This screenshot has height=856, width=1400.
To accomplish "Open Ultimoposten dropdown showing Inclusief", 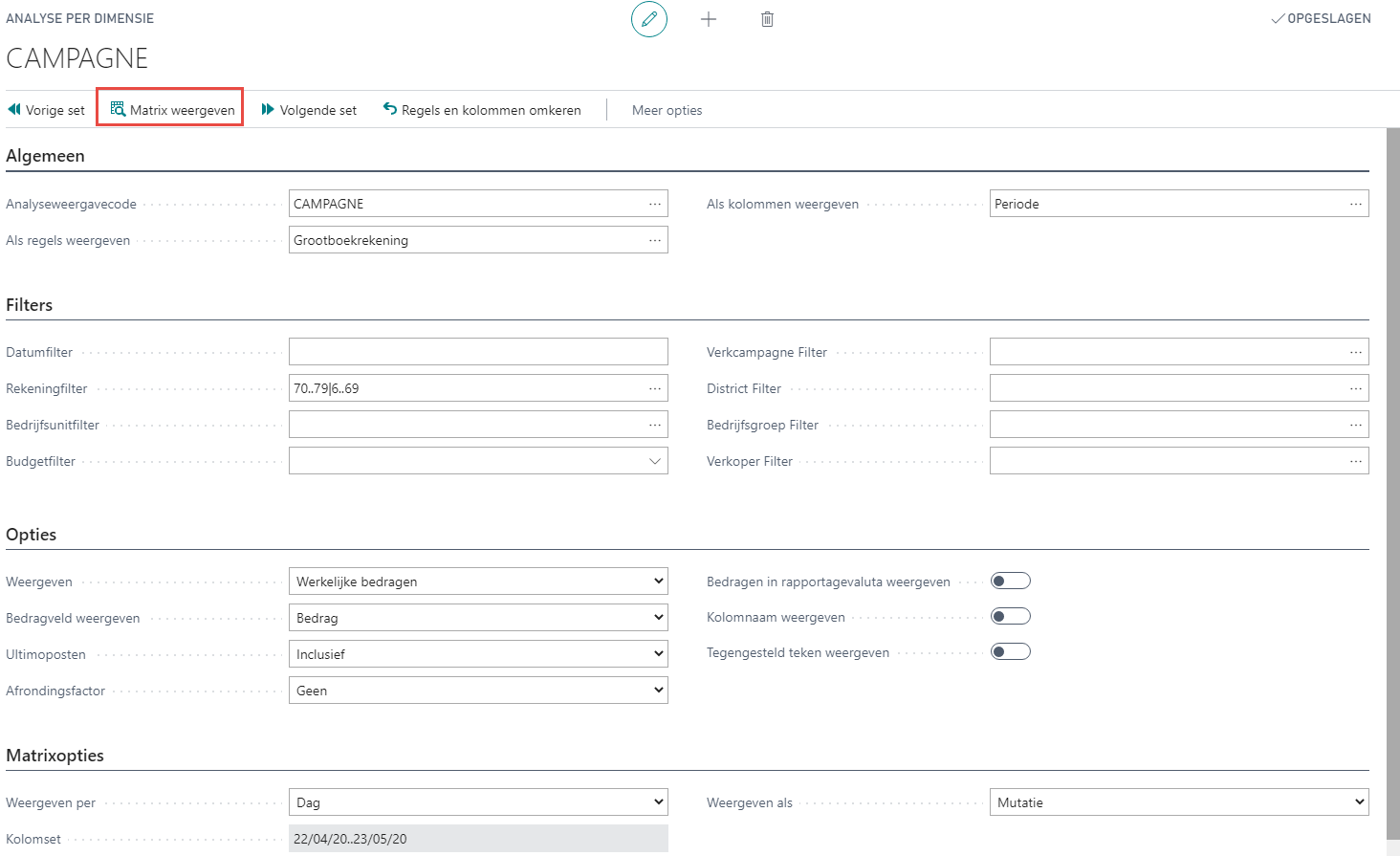I will pos(478,654).
